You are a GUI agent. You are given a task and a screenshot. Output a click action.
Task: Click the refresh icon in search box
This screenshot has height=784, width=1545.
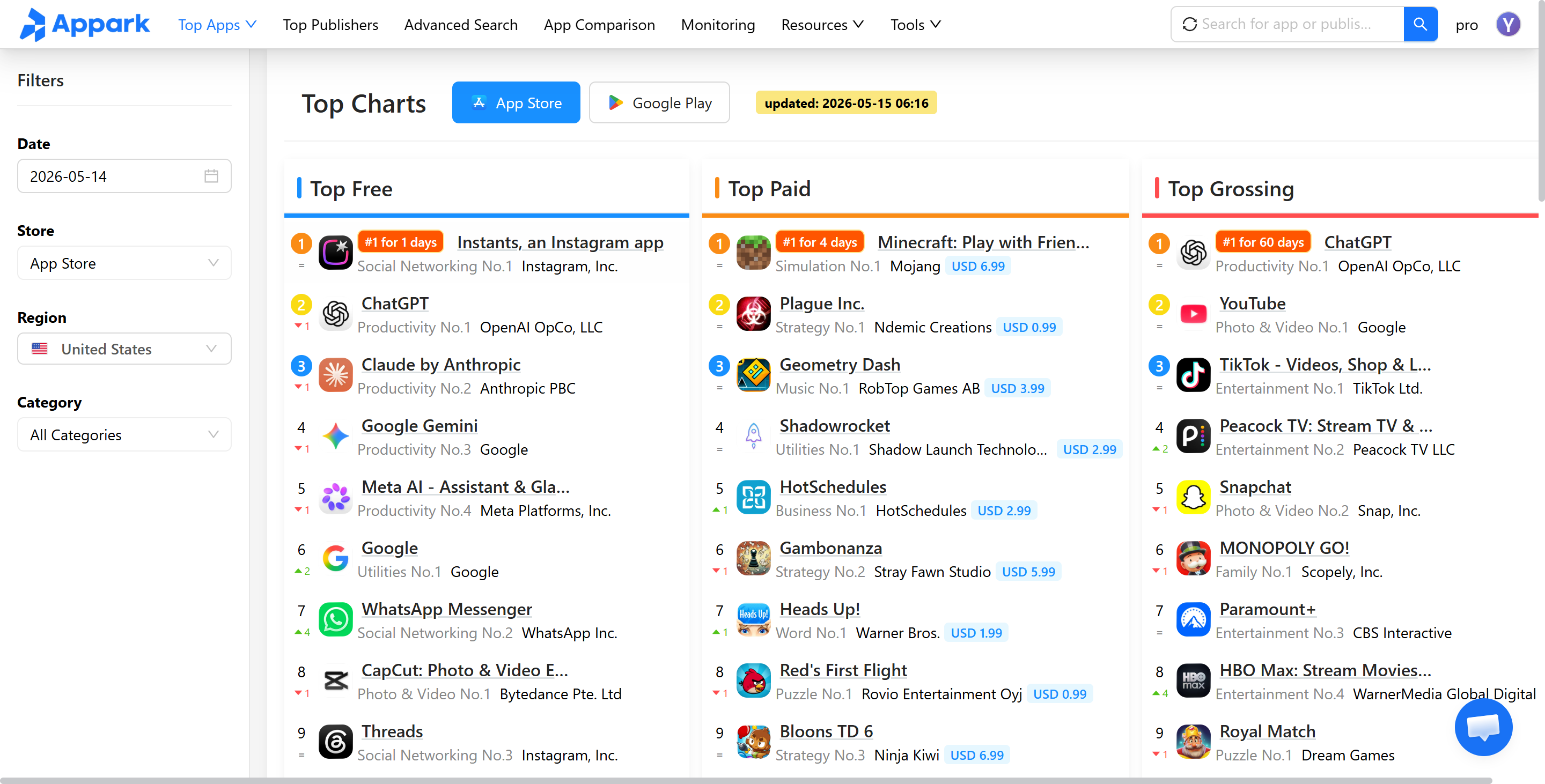1189,25
